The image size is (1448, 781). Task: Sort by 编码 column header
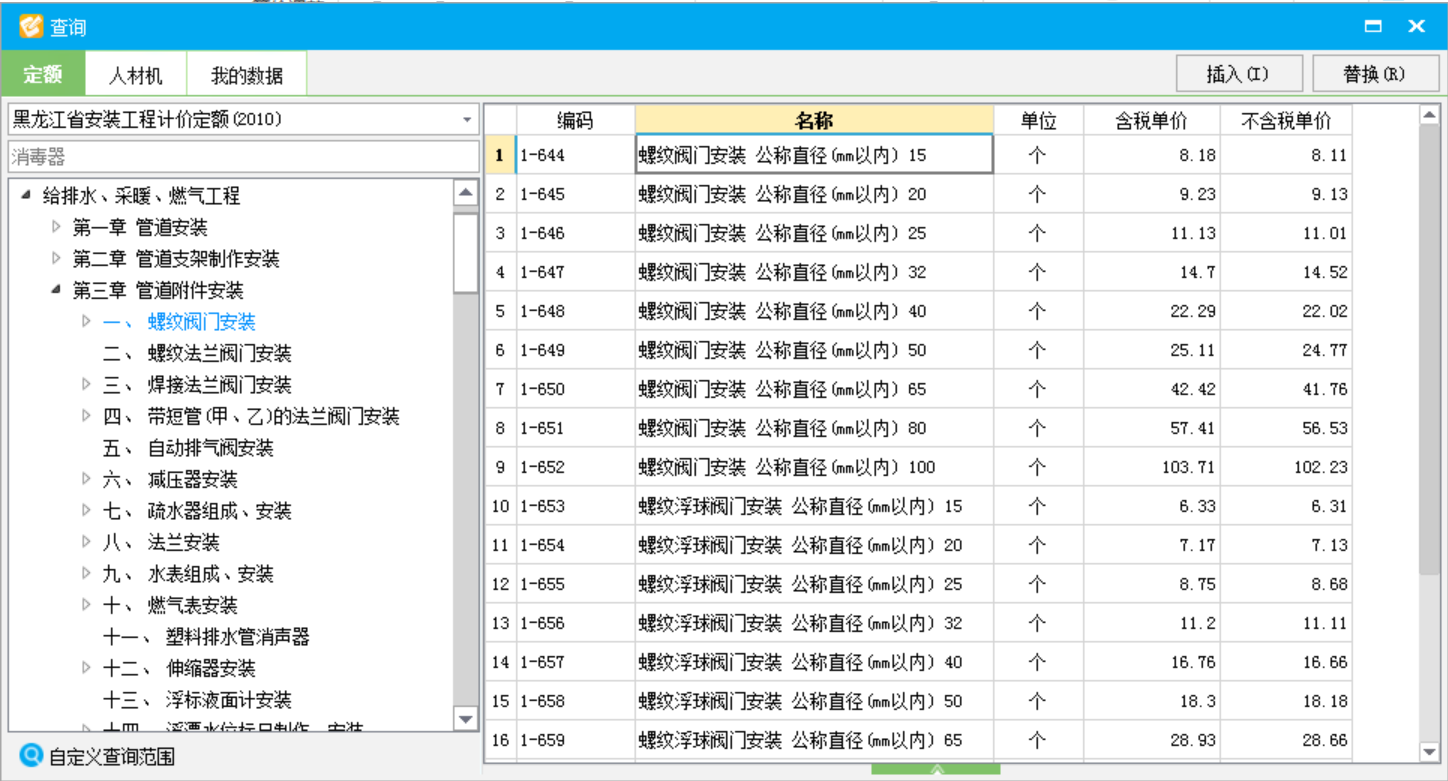575,121
